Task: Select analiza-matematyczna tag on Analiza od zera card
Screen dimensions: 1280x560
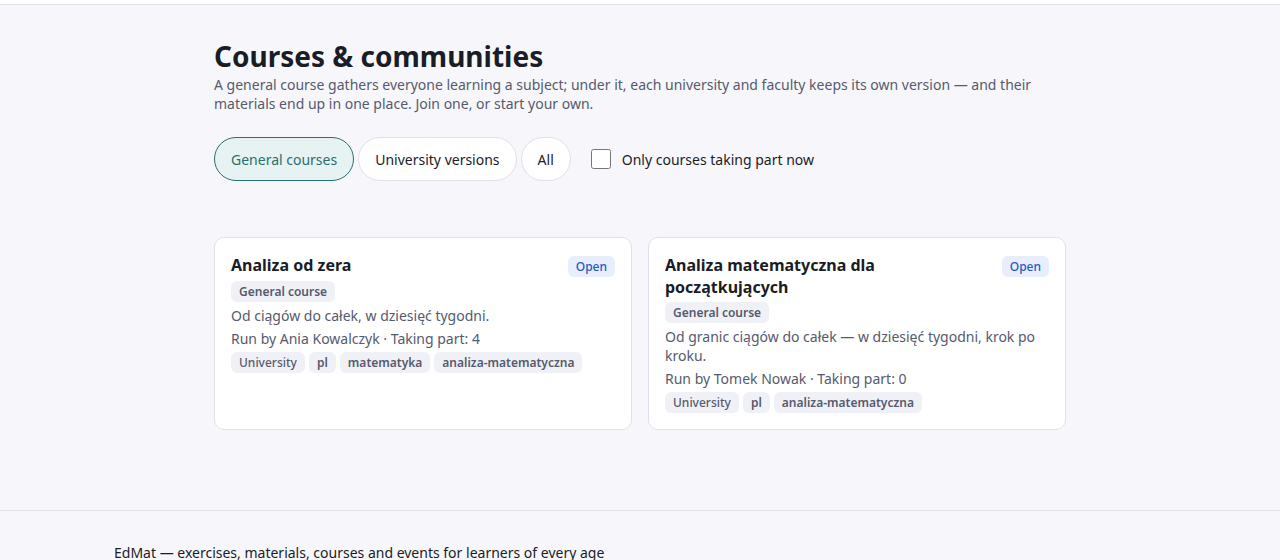Action: [x=508, y=363]
